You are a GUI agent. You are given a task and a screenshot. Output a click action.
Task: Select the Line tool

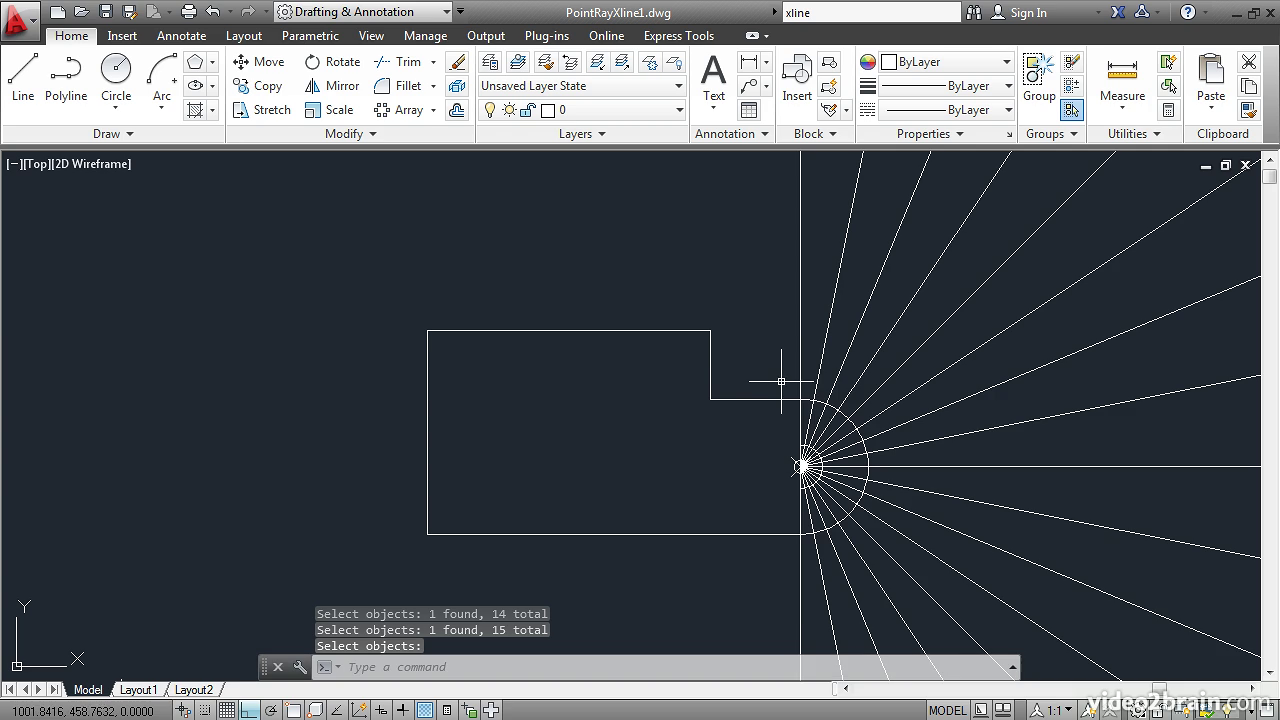point(23,78)
